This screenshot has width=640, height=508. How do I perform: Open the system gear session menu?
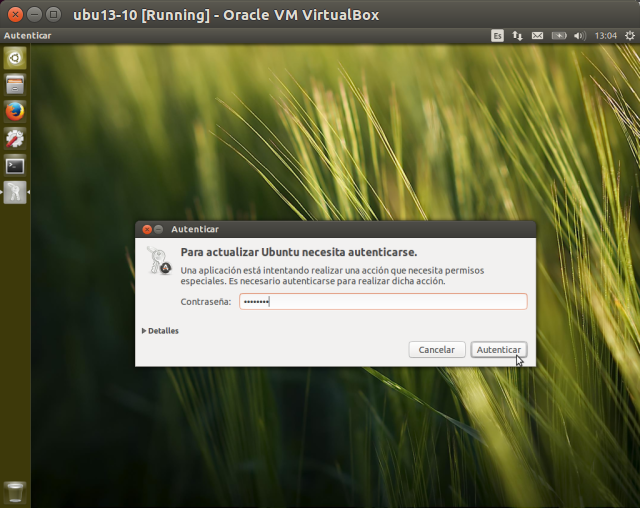click(630, 36)
